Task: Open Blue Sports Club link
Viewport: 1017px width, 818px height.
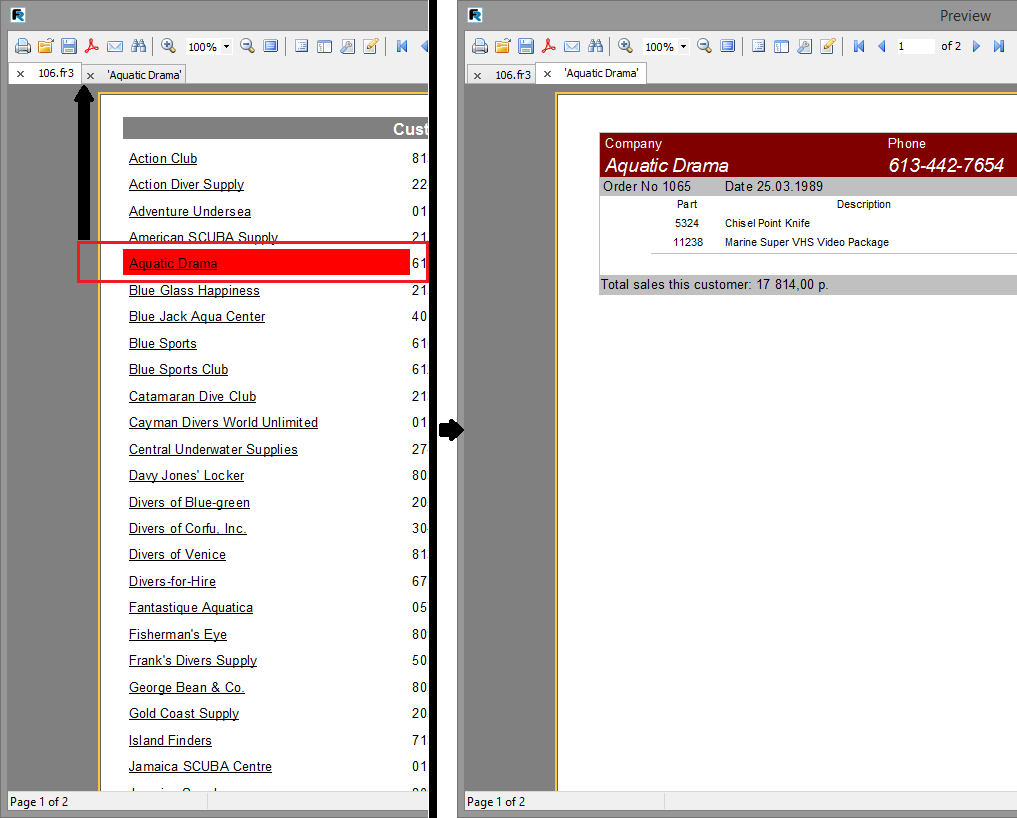Action: (178, 369)
